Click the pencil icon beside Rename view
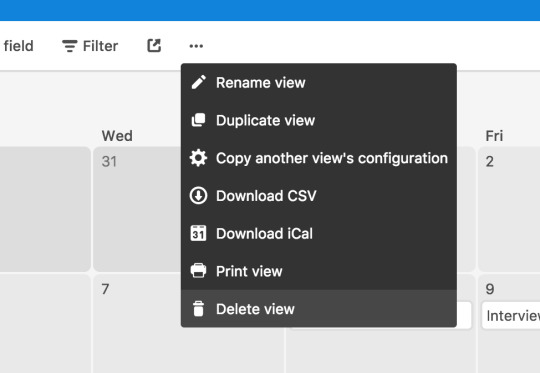The height and width of the screenshot is (373, 540). pos(198,82)
